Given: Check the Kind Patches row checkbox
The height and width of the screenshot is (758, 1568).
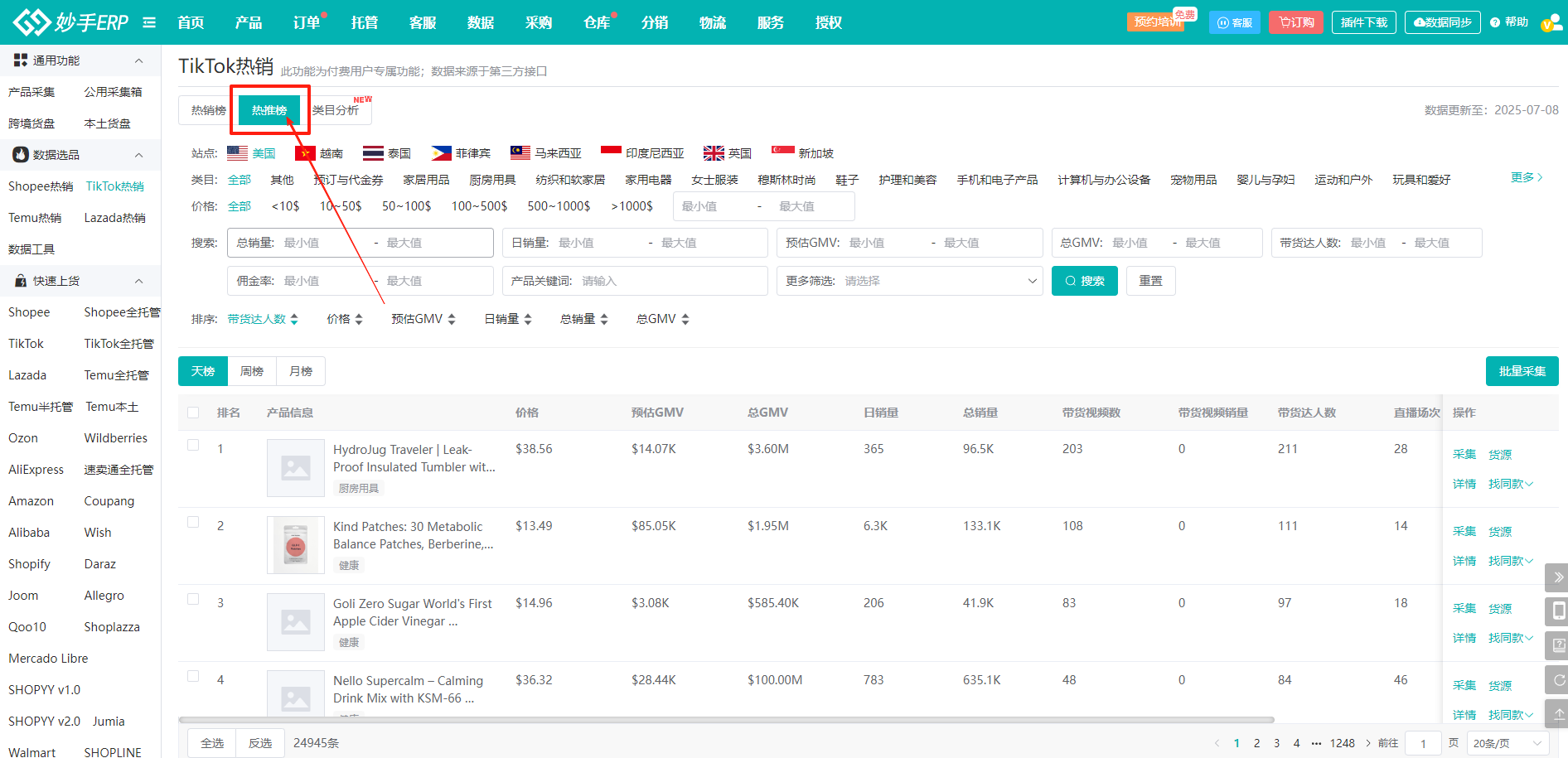Looking at the screenshot, I should pyautogui.click(x=193, y=522).
